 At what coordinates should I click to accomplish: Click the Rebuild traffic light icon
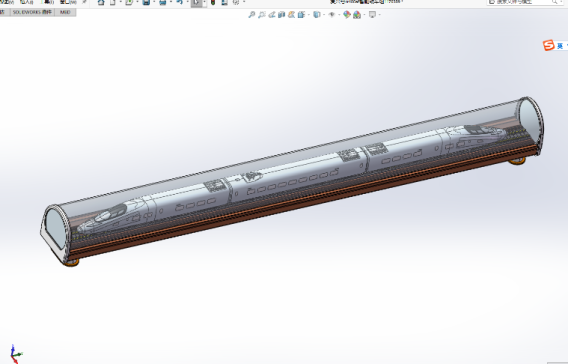click(213, 2)
